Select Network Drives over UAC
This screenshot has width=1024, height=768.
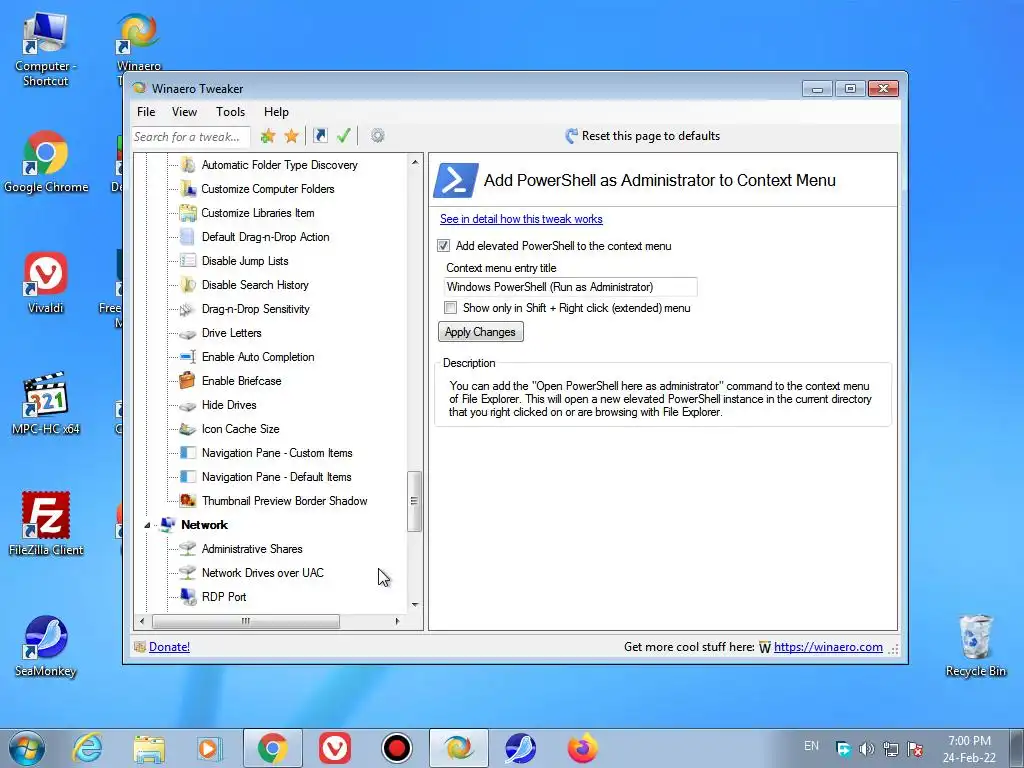pyautogui.click(x=263, y=573)
